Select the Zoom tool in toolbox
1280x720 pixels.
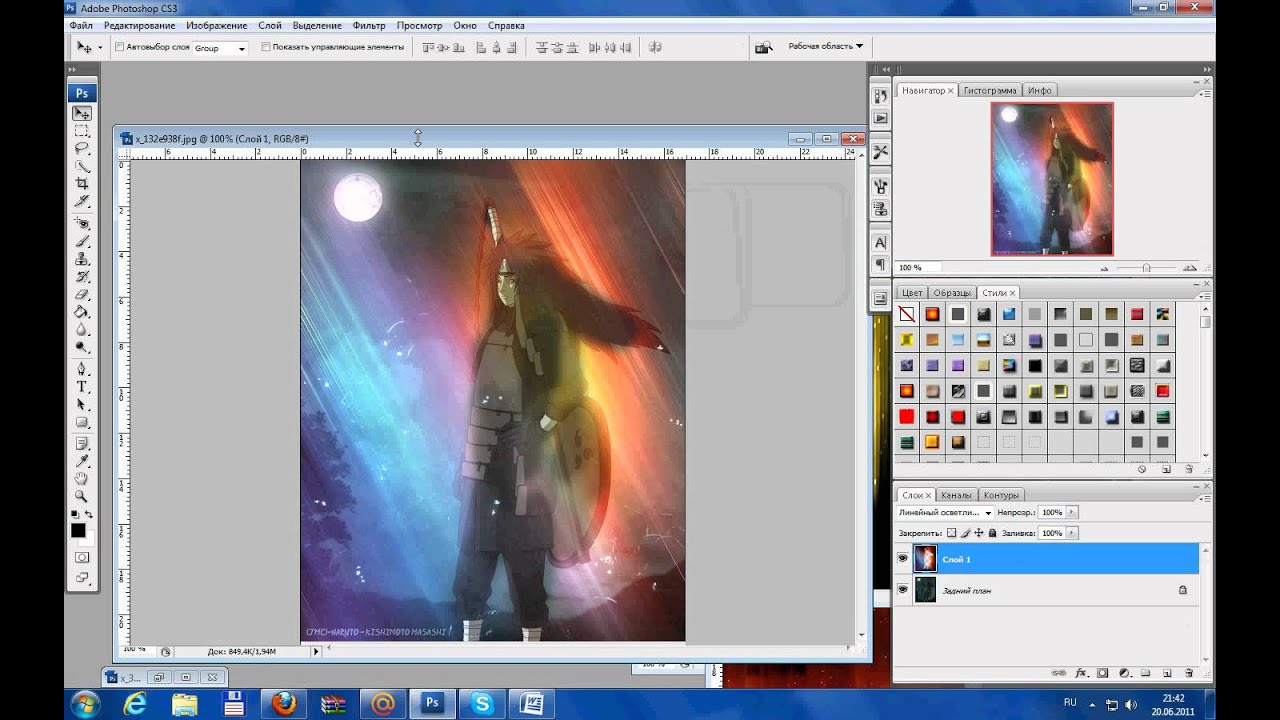point(82,496)
